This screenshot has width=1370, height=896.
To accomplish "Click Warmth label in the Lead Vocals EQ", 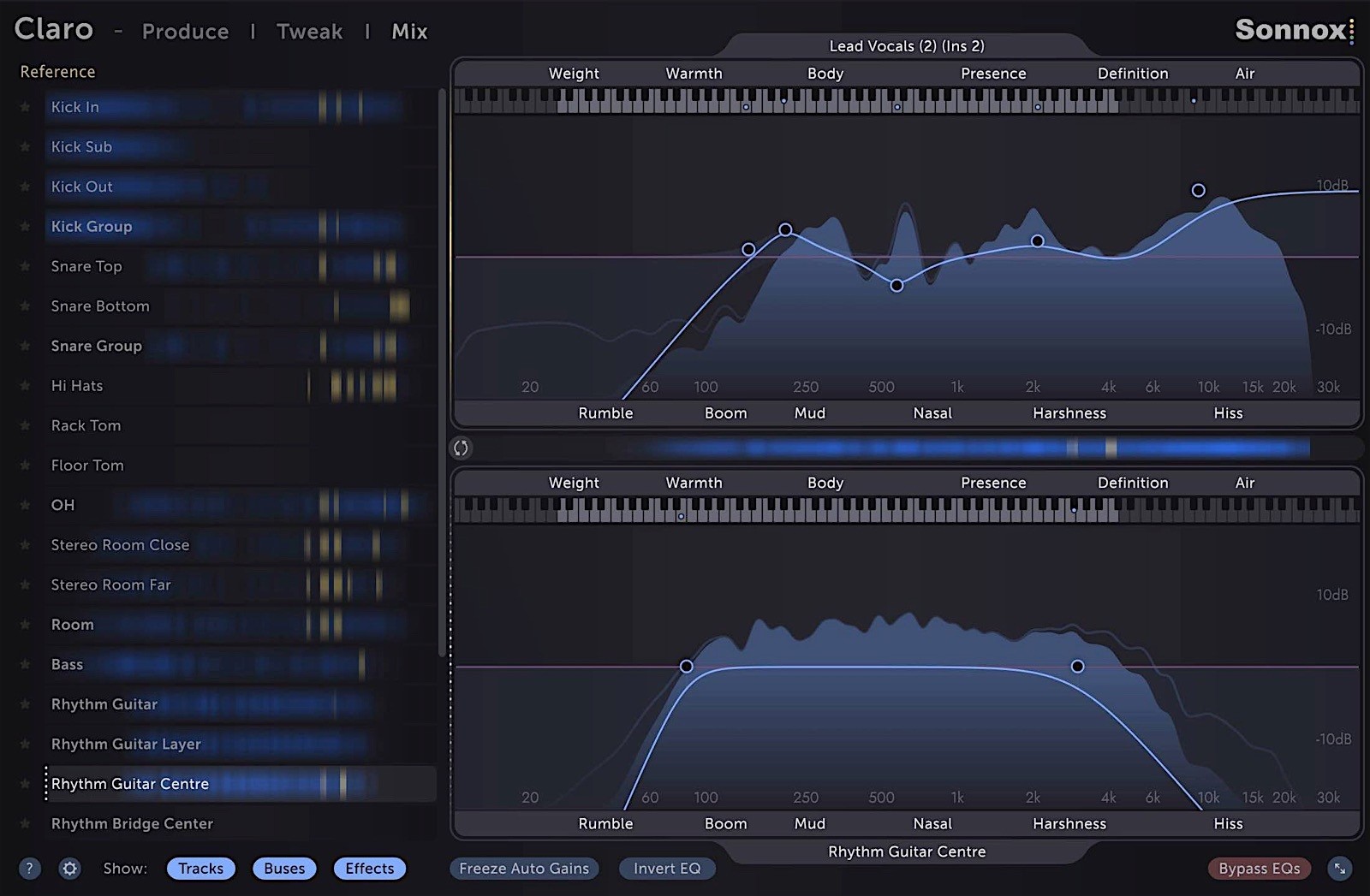I will coord(694,74).
